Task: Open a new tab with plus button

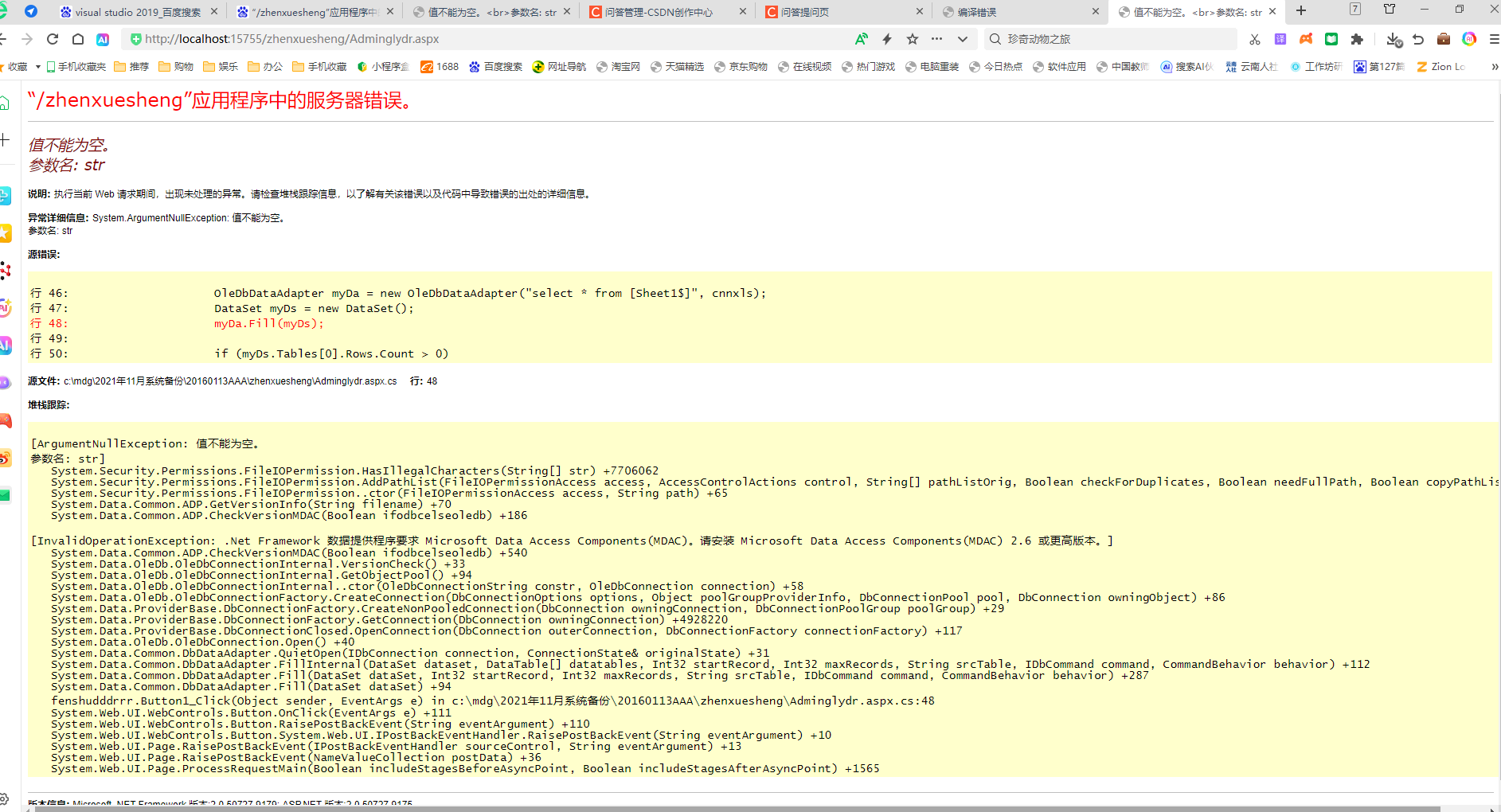Action: pos(1301,10)
